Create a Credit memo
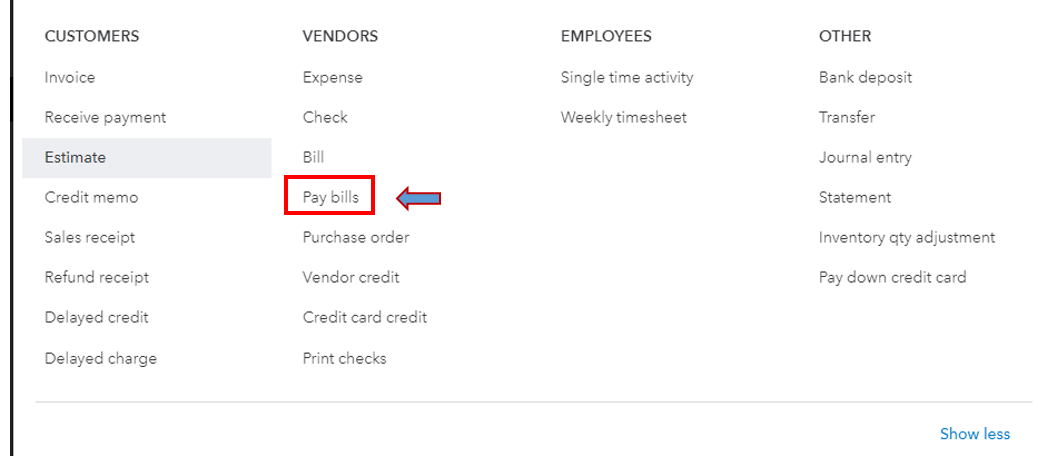 click(x=91, y=197)
